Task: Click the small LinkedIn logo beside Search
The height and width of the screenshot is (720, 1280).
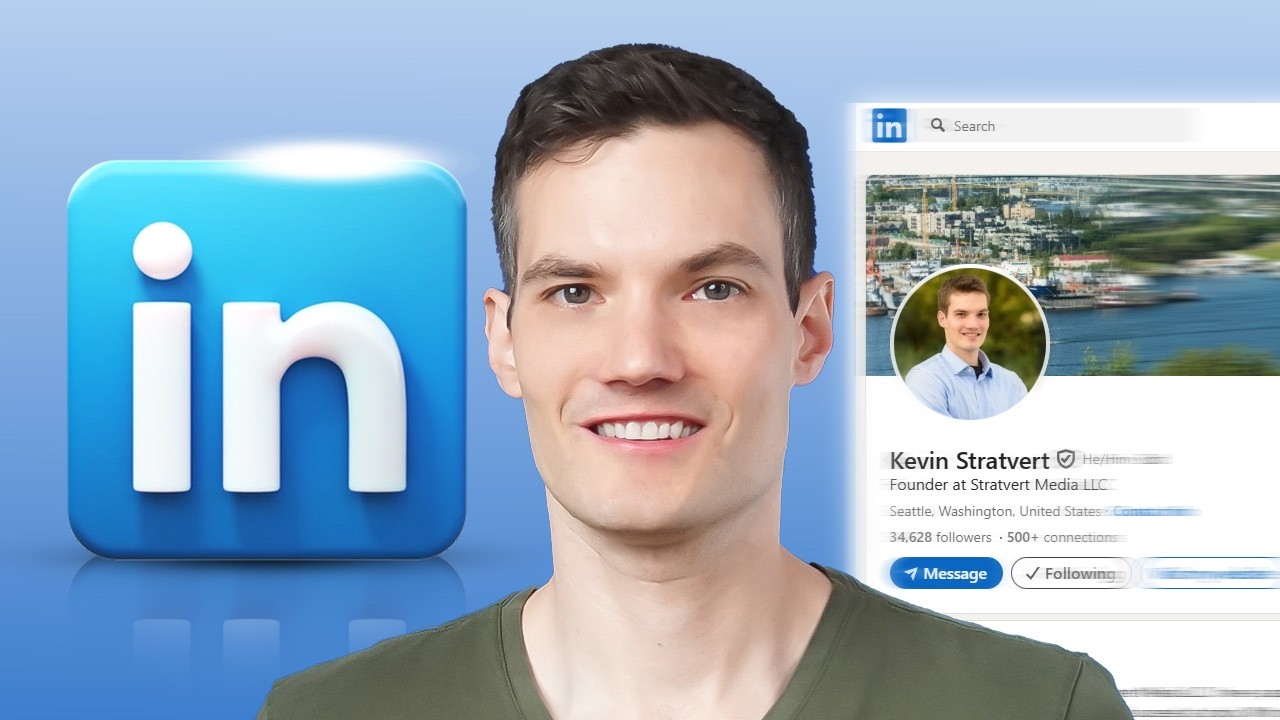Action: 889,126
